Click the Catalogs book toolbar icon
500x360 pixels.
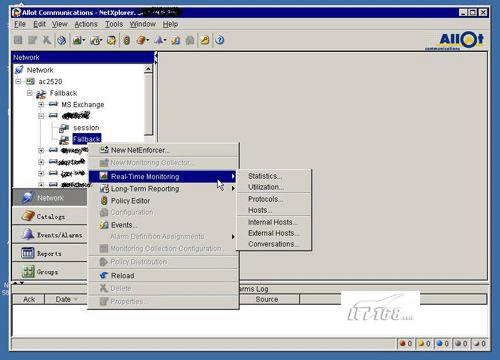click(141, 40)
